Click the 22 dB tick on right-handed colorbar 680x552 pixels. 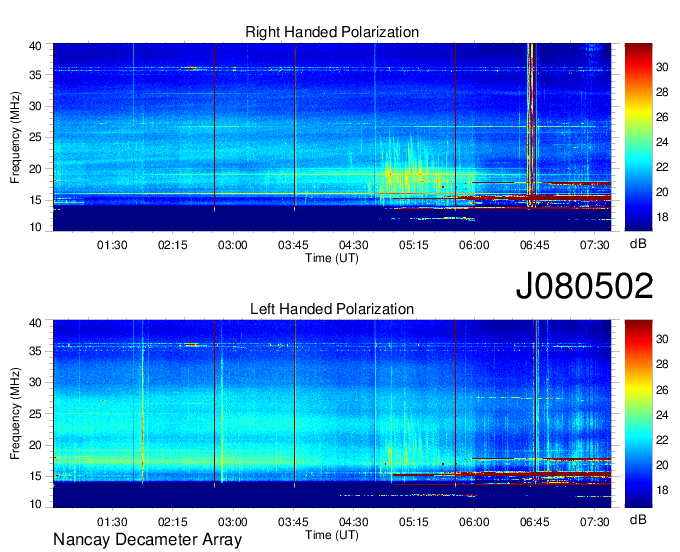pos(662,167)
